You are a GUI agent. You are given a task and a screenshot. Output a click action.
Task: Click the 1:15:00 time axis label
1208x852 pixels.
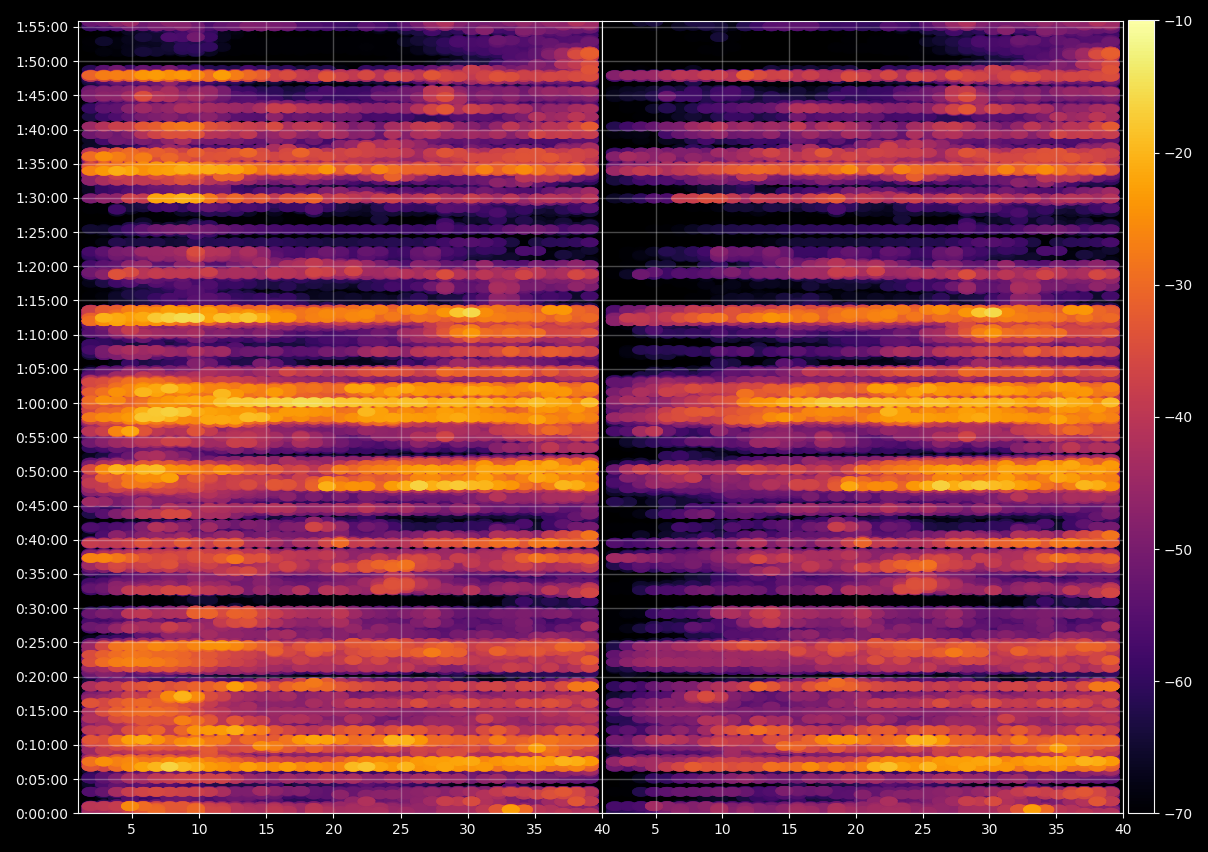coord(44,301)
